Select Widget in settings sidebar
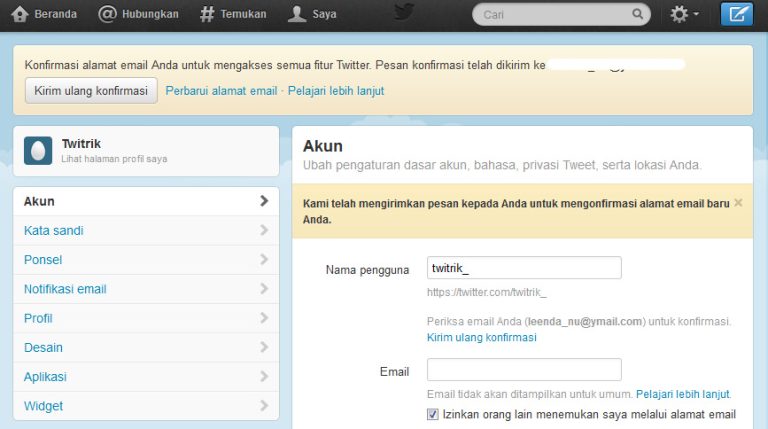This screenshot has height=429, width=768. point(146,405)
